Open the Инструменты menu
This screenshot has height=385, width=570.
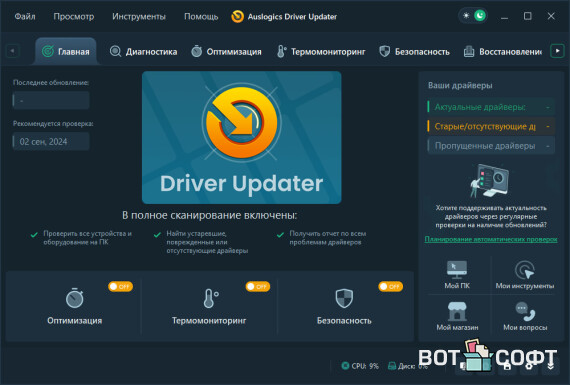click(139, 16)
